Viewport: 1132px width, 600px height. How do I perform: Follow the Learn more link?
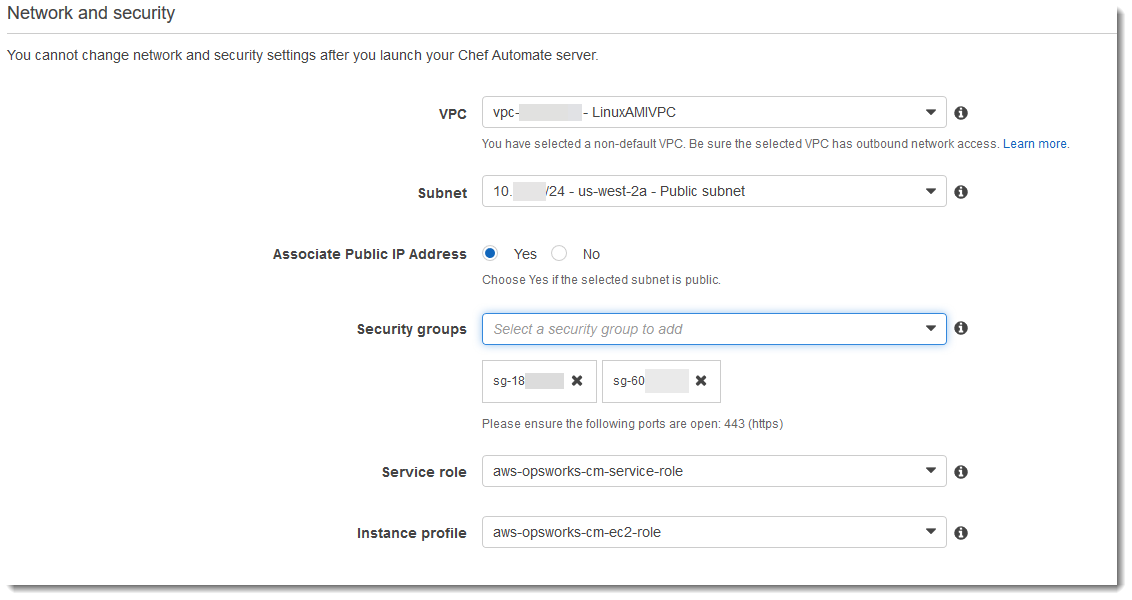[1035, 144]
